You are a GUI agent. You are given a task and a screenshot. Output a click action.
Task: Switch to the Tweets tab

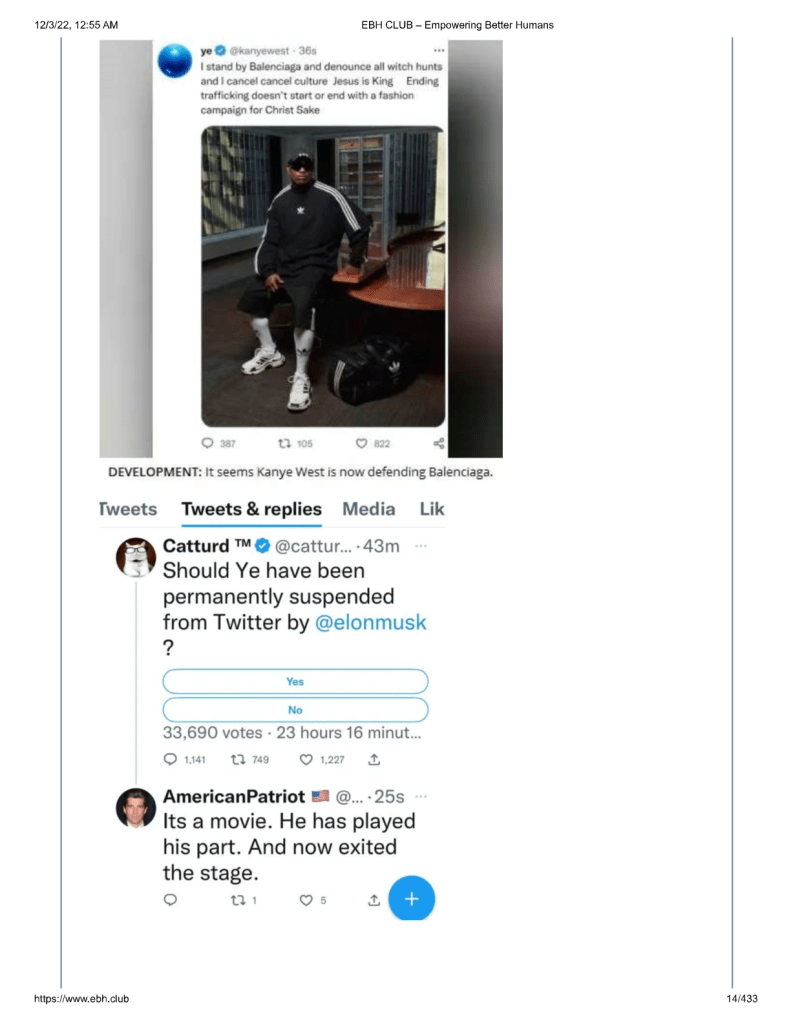(x=129, y=509)
